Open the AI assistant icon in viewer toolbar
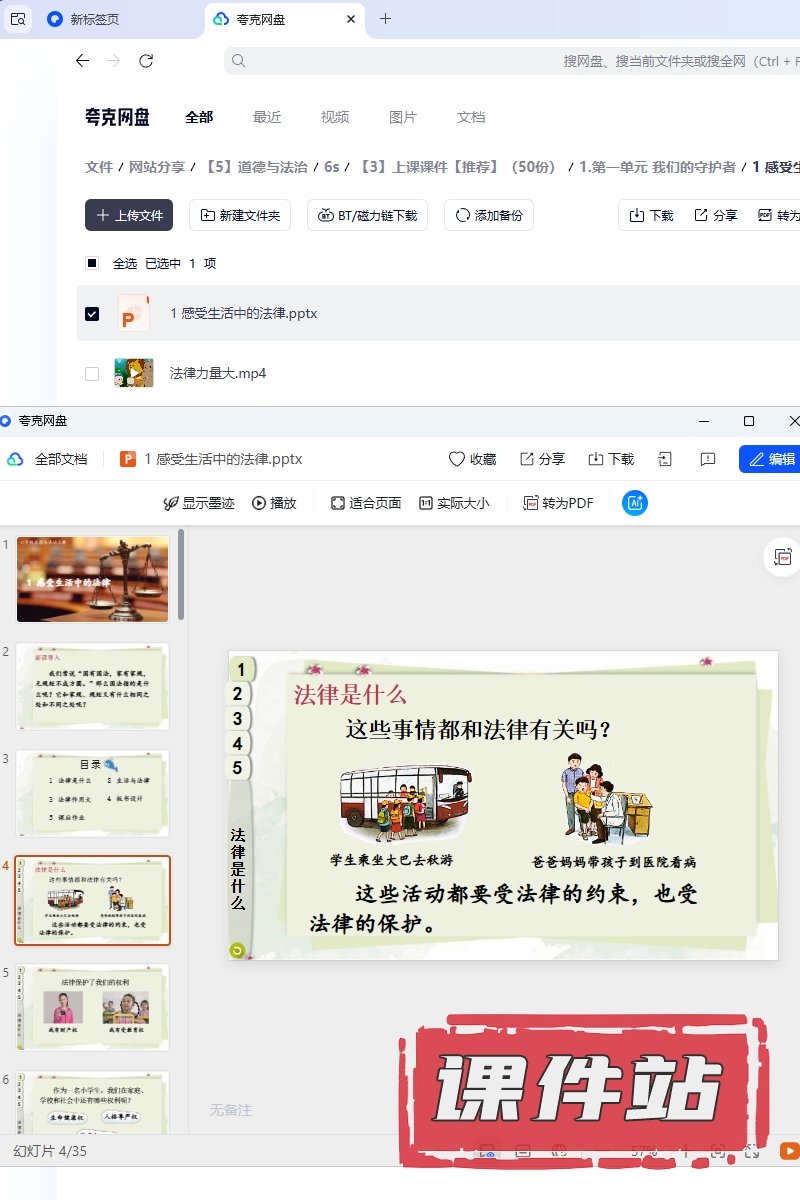Image resolution: width=800 pixels, height=1200 pixels. [634, 503]
